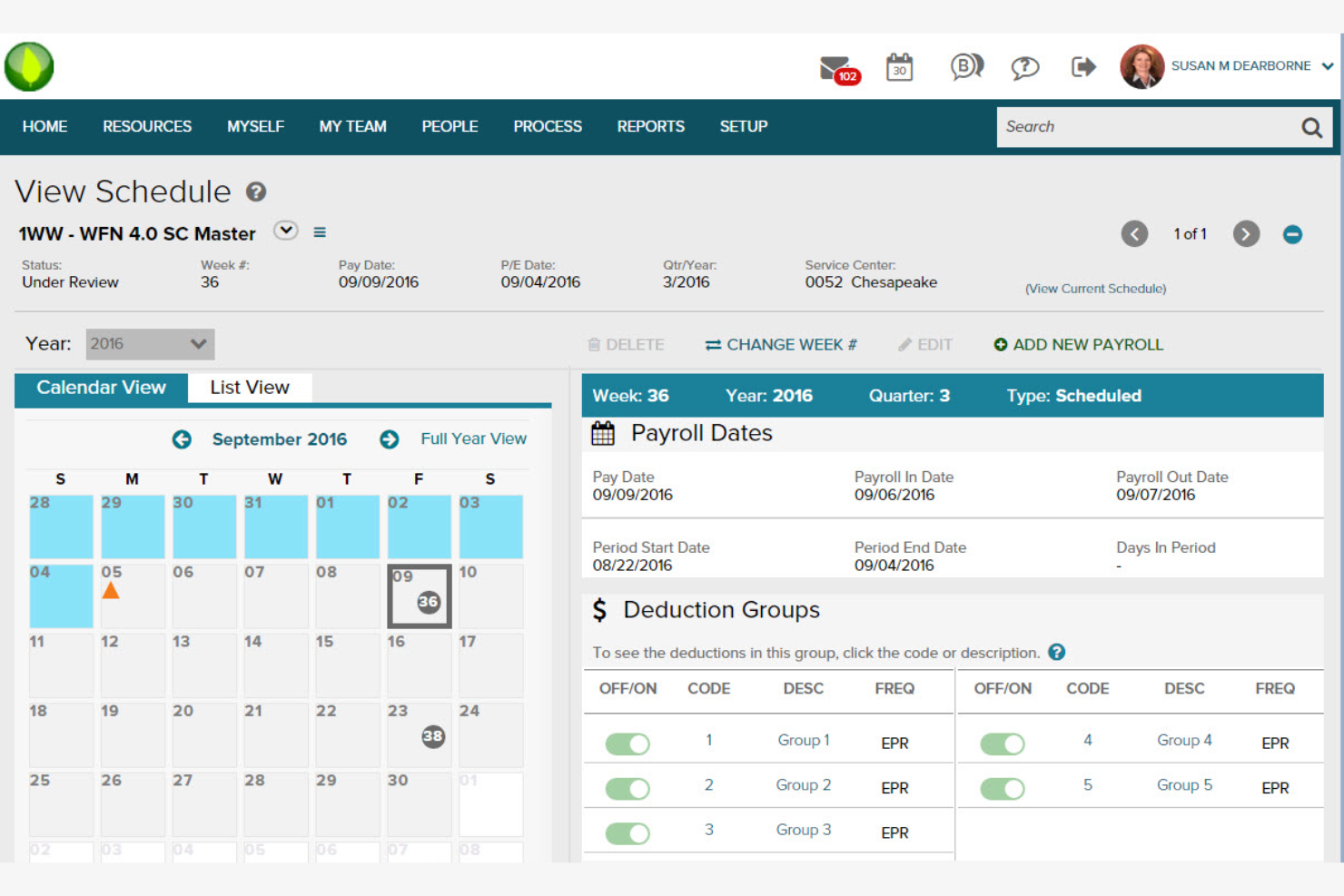Open the Susan M Dearborne account menu
This screenshot has width=1344, height=896.
tap(1242, 65)
